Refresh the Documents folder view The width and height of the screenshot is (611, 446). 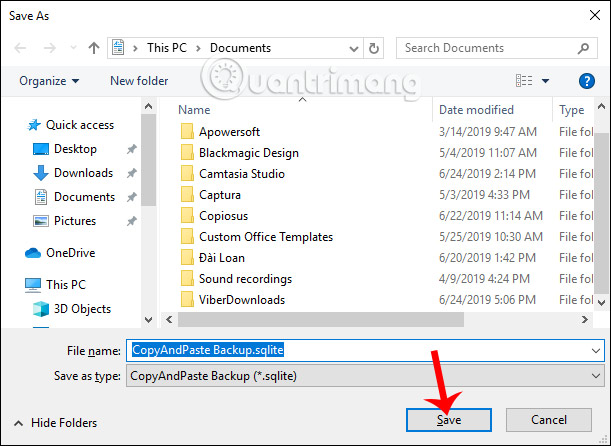(x=374, y=48)
